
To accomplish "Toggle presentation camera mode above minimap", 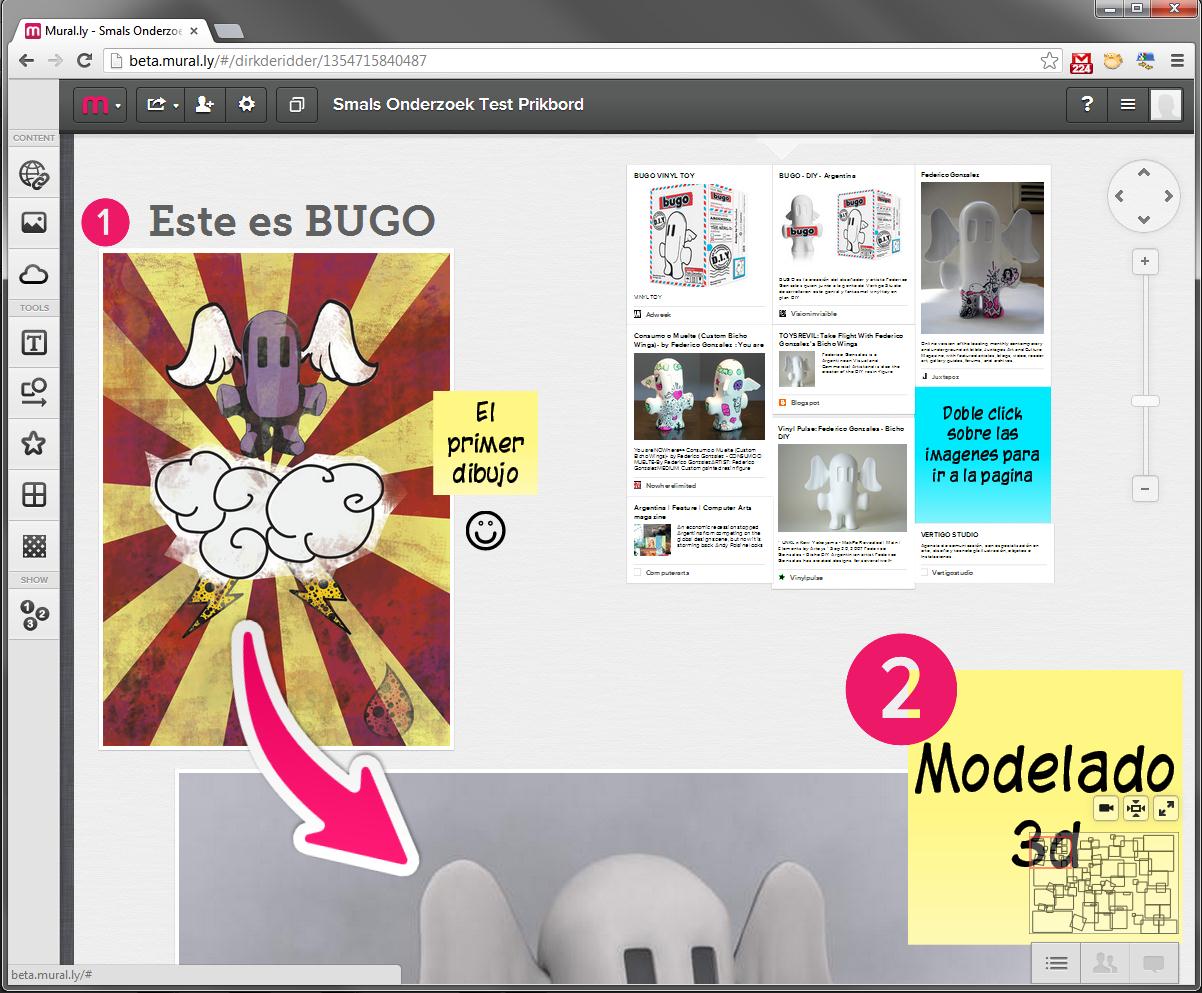I will tap(1105, 809).
